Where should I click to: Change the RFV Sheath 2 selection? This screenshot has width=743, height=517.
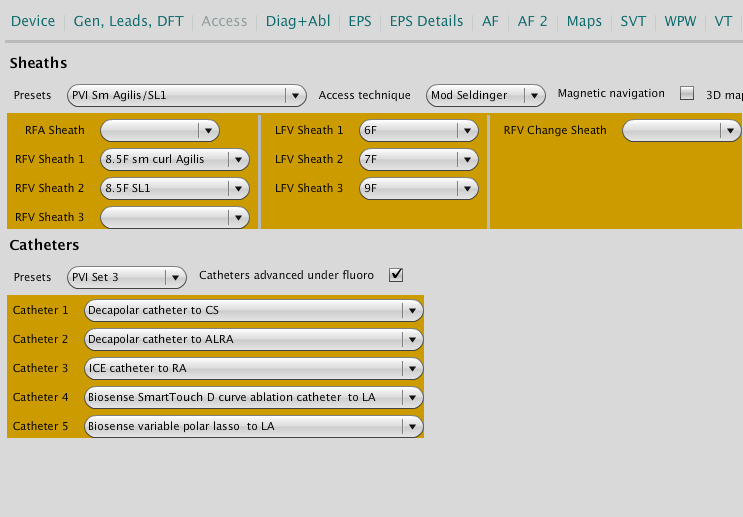coord(175,188)
